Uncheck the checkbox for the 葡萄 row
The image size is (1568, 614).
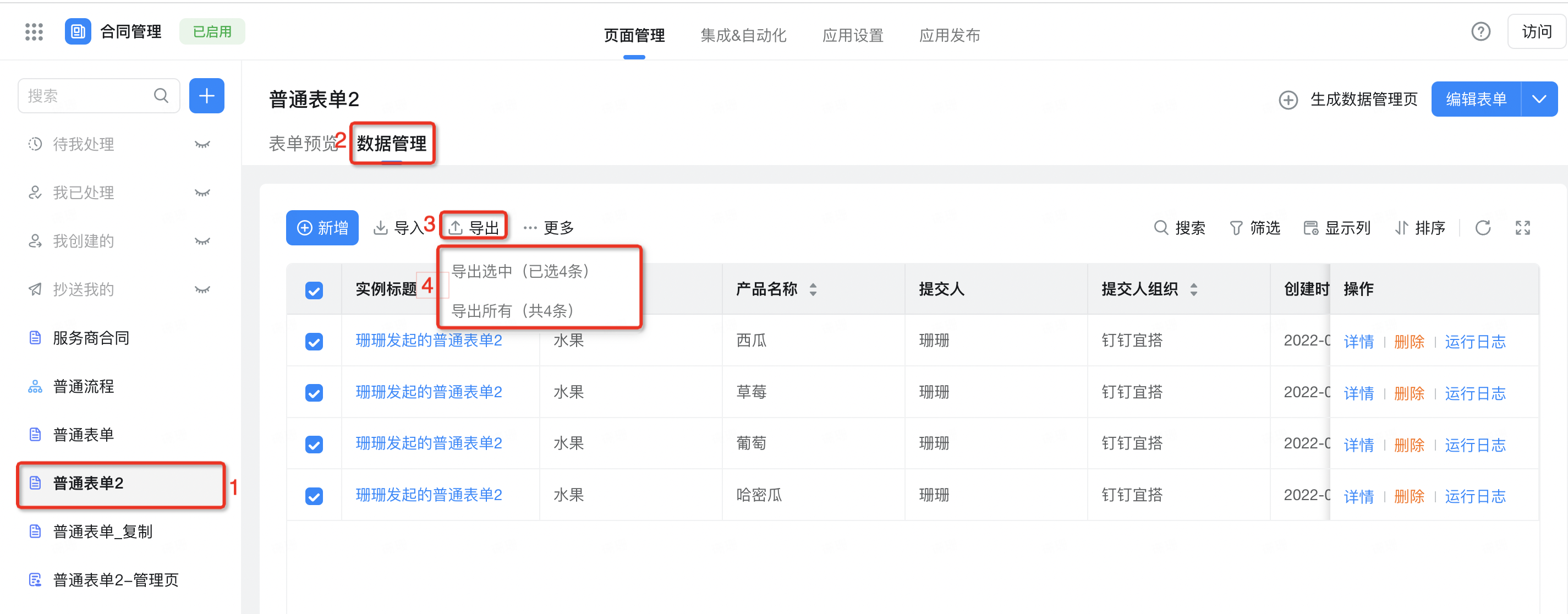(x=314, y=444)
